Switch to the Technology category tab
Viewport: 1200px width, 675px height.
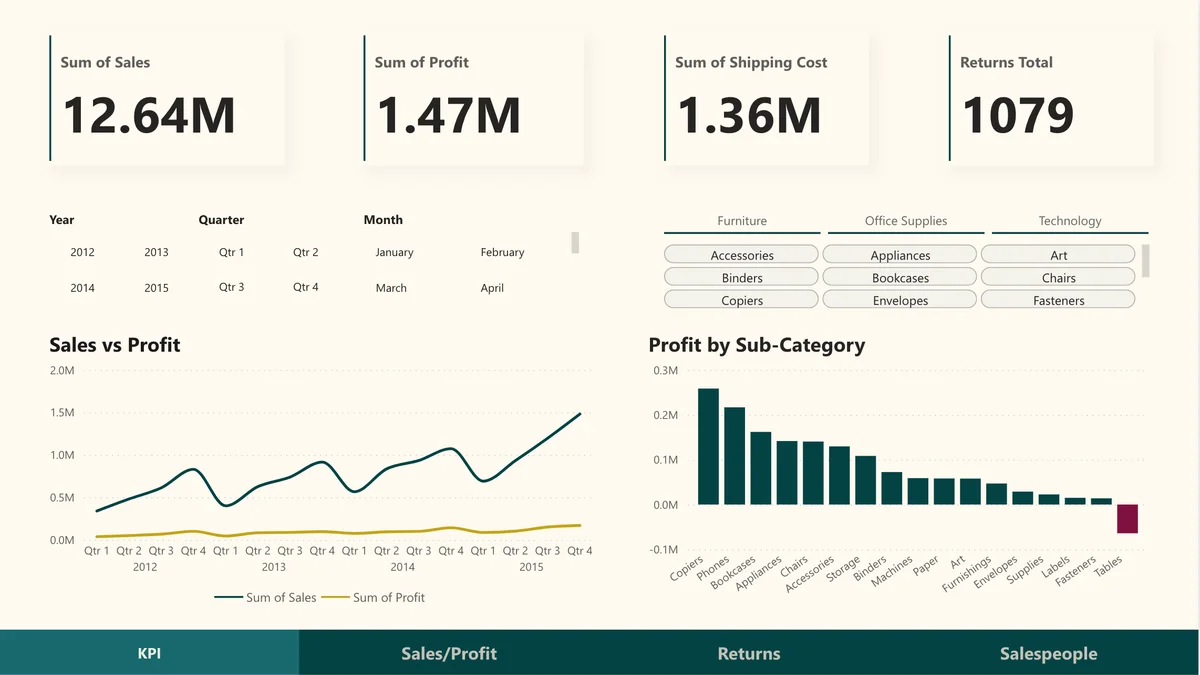[1070, 220]
